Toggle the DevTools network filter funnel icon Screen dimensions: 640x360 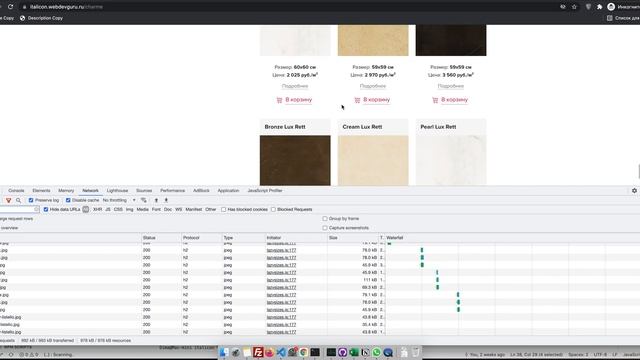[x=9, y=200]
